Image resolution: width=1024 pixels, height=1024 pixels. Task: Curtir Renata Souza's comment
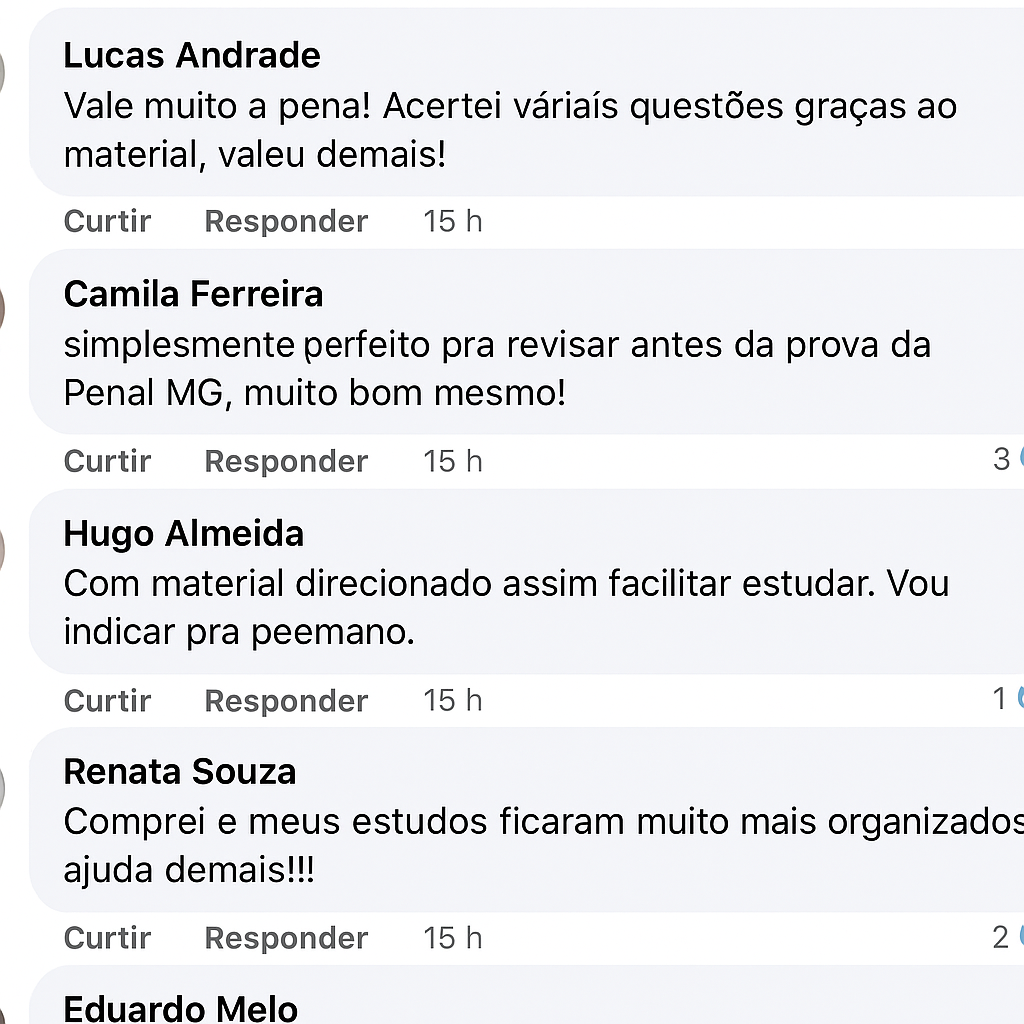point(107,938)
